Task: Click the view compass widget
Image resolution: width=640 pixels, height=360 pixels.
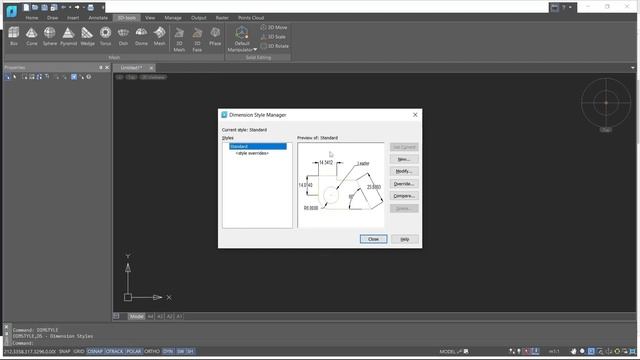Action: (x=606, y=103)
